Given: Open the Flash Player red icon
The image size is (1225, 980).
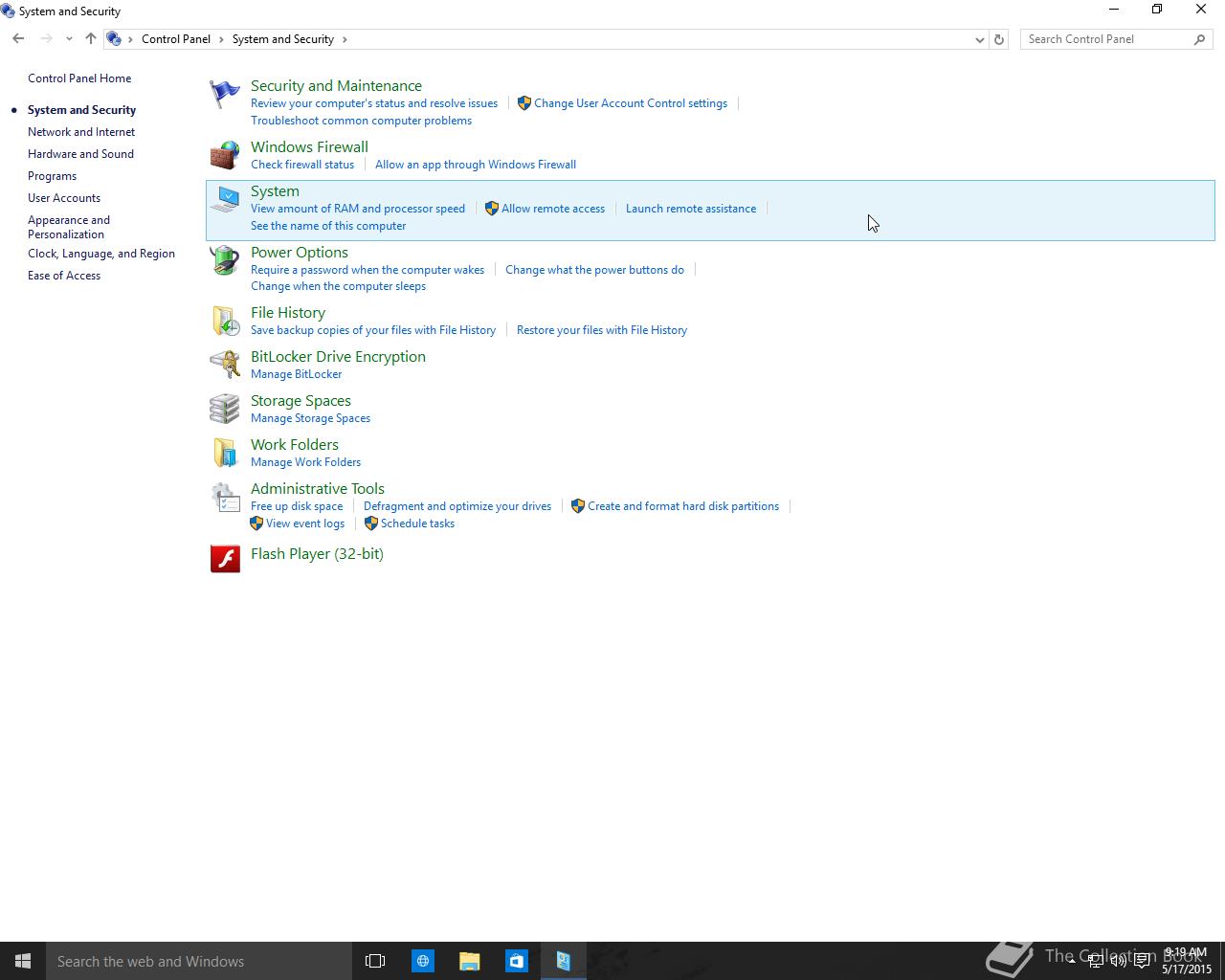Looking at the screenshot, I should click(x=225, y=558).
